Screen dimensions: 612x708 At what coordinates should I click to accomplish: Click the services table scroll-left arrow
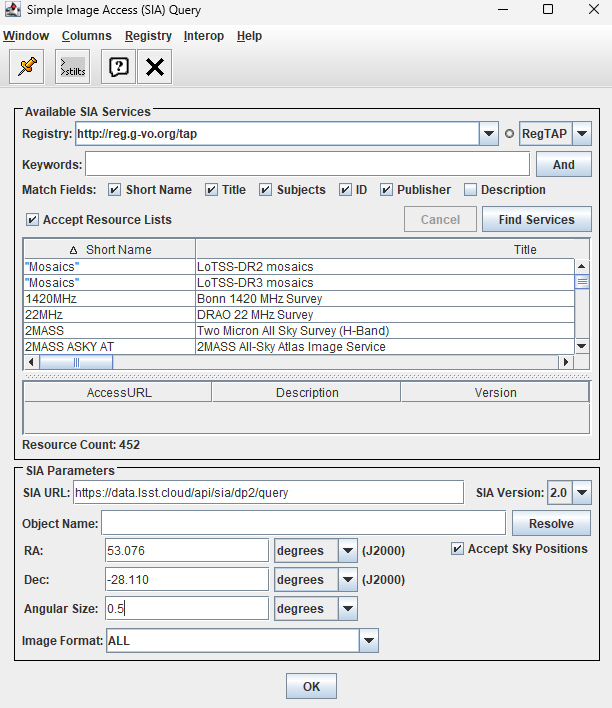pyautogui.click(x=31, y=362)
